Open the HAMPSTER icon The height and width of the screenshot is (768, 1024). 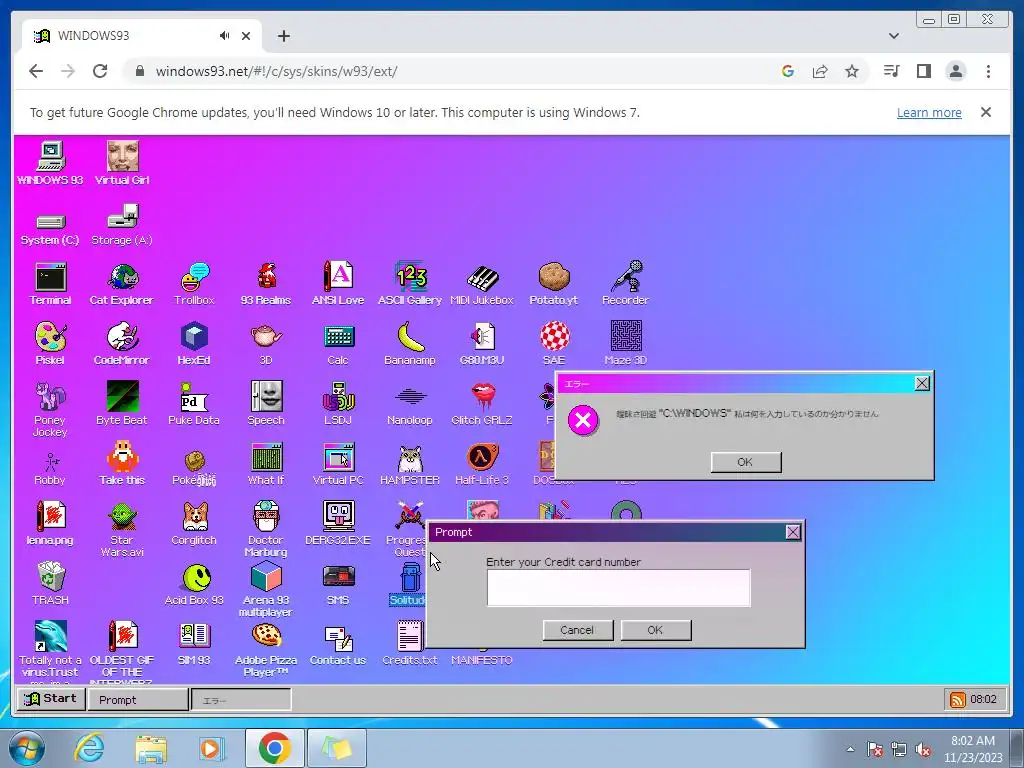pos(410,464)
